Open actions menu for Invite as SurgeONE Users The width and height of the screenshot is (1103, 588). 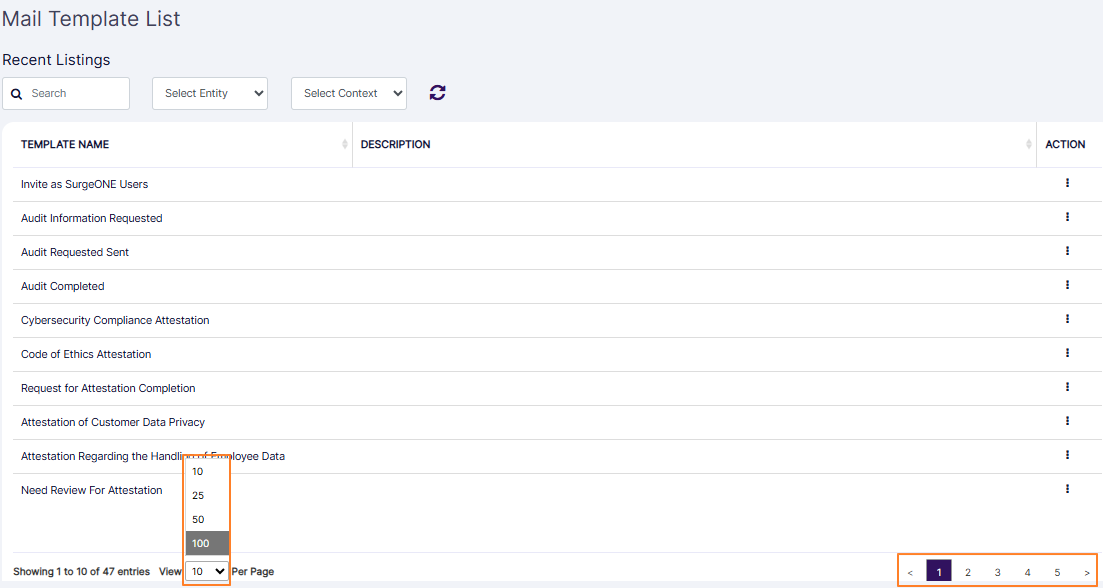(1067, 183)
